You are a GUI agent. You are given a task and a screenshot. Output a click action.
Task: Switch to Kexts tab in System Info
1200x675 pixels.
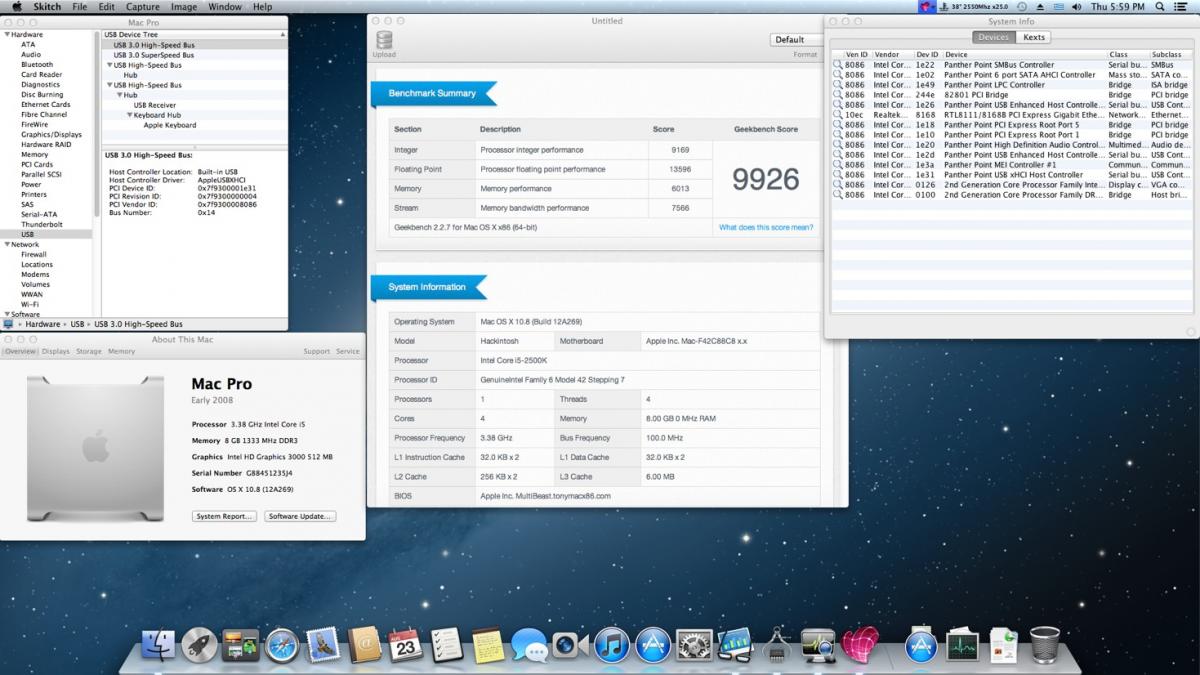point(1034,37)
